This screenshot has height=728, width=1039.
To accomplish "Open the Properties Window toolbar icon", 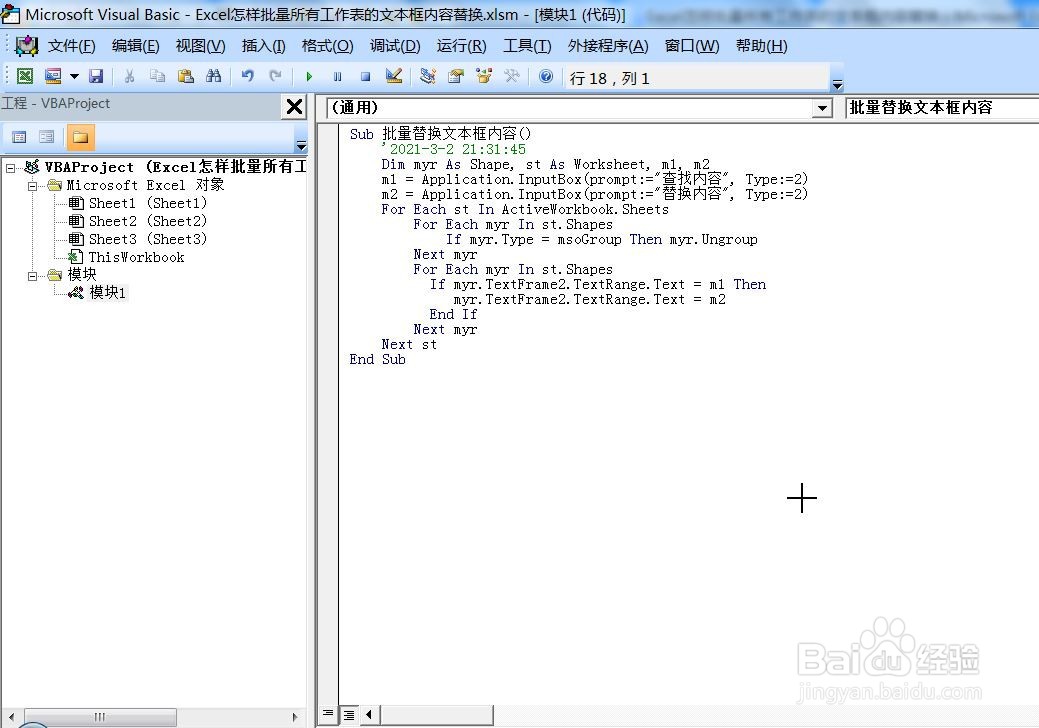I will [456, 76].
